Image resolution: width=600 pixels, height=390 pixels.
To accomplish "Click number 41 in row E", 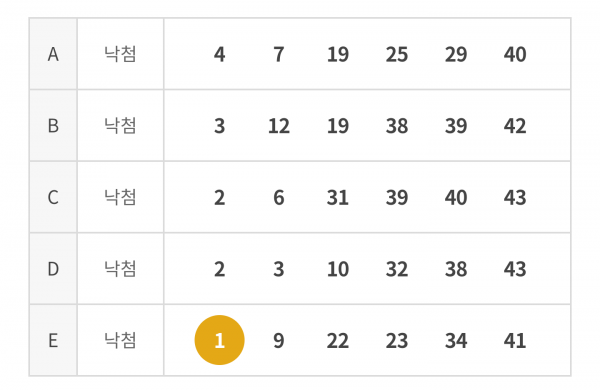I will [515, 341].
